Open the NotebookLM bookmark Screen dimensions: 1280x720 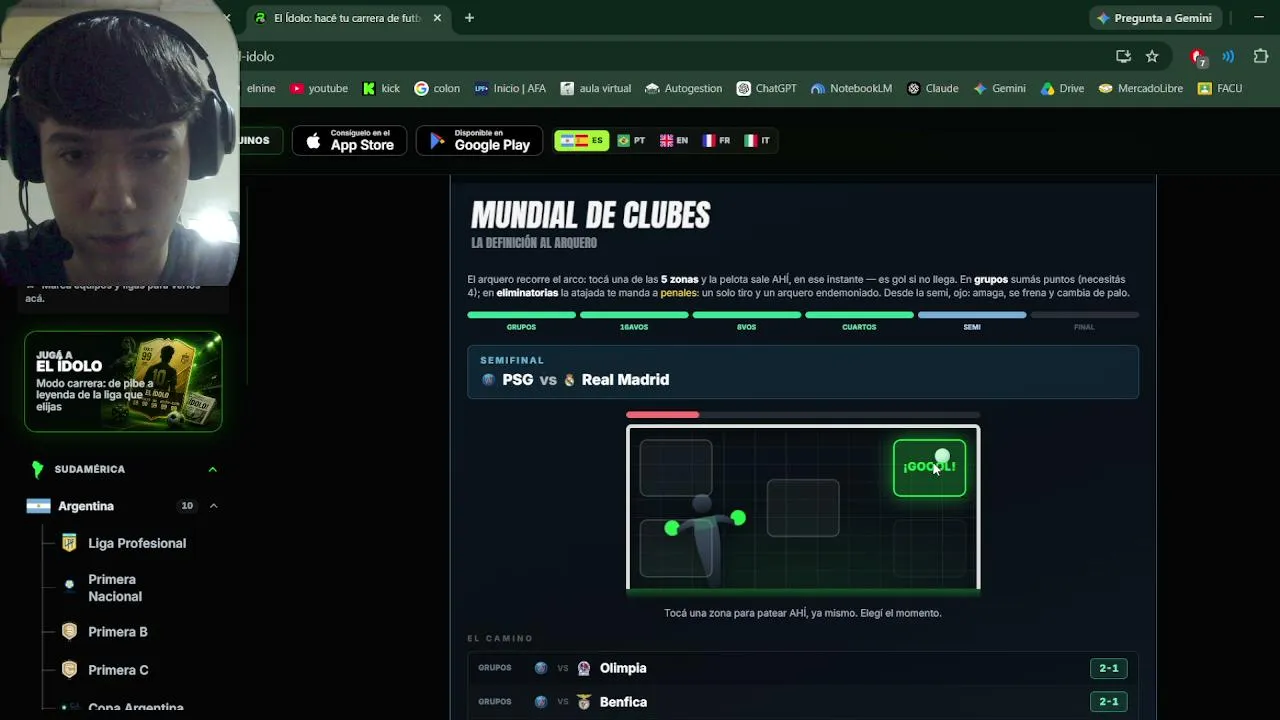tap(851, 88)
